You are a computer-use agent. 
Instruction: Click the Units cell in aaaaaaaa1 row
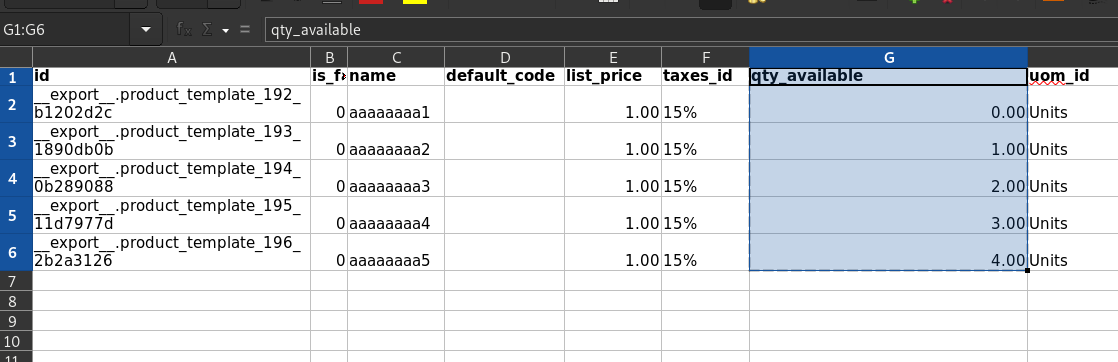click(x=1072, y=104)
